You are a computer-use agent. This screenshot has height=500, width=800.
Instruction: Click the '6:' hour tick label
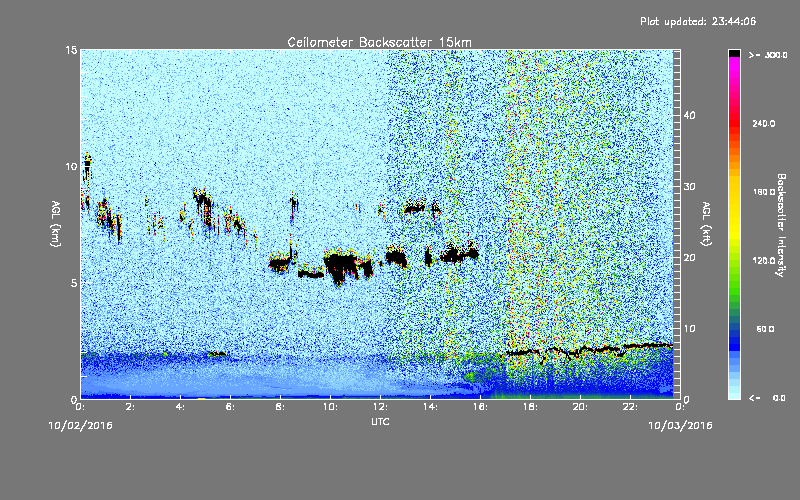[x=231, y=407]
